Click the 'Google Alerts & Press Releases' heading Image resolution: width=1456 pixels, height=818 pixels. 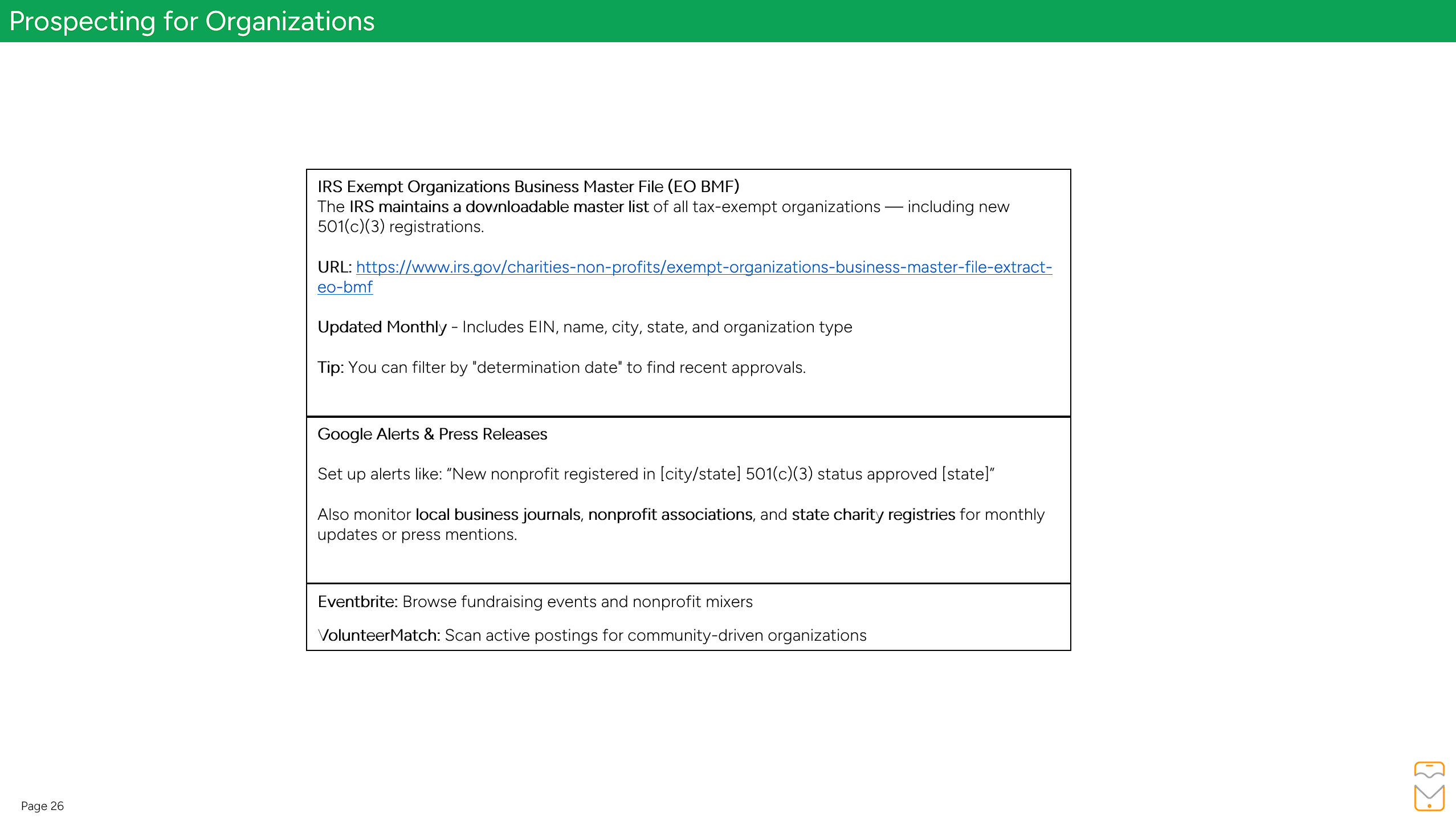[x=432, y=434]
